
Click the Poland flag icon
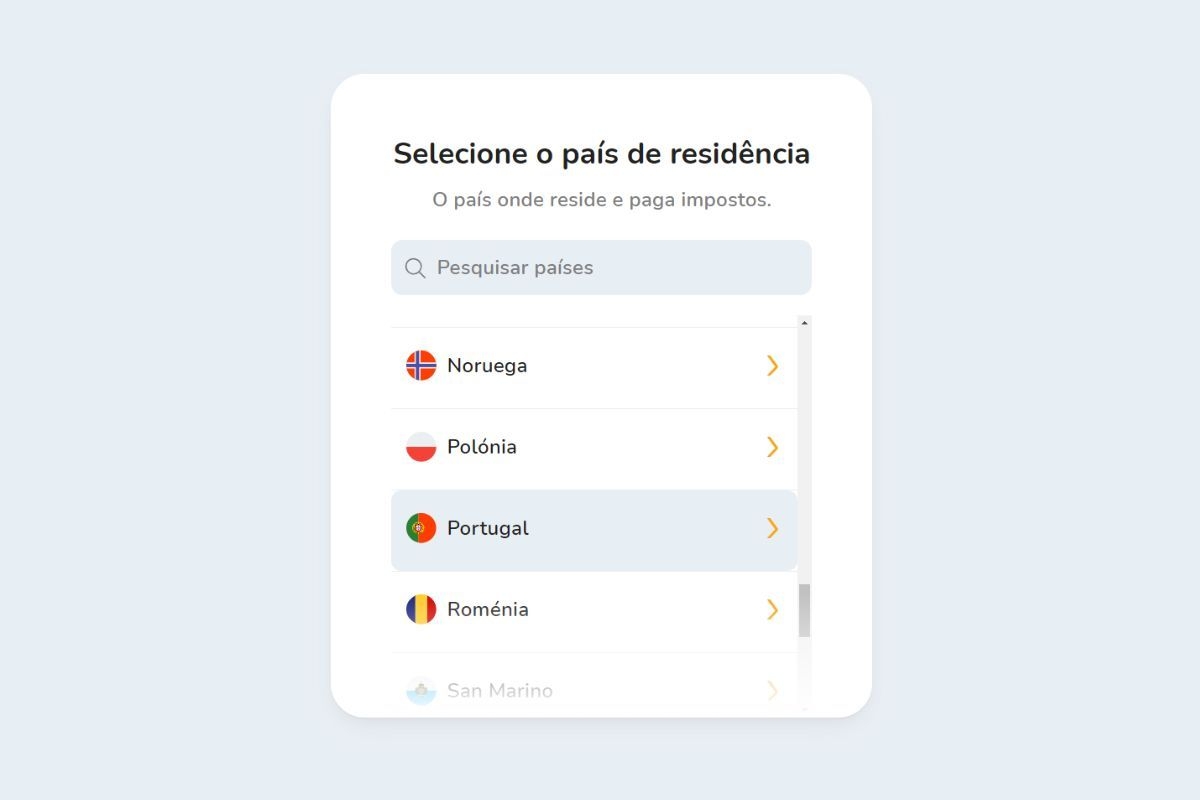pos(422,447)
